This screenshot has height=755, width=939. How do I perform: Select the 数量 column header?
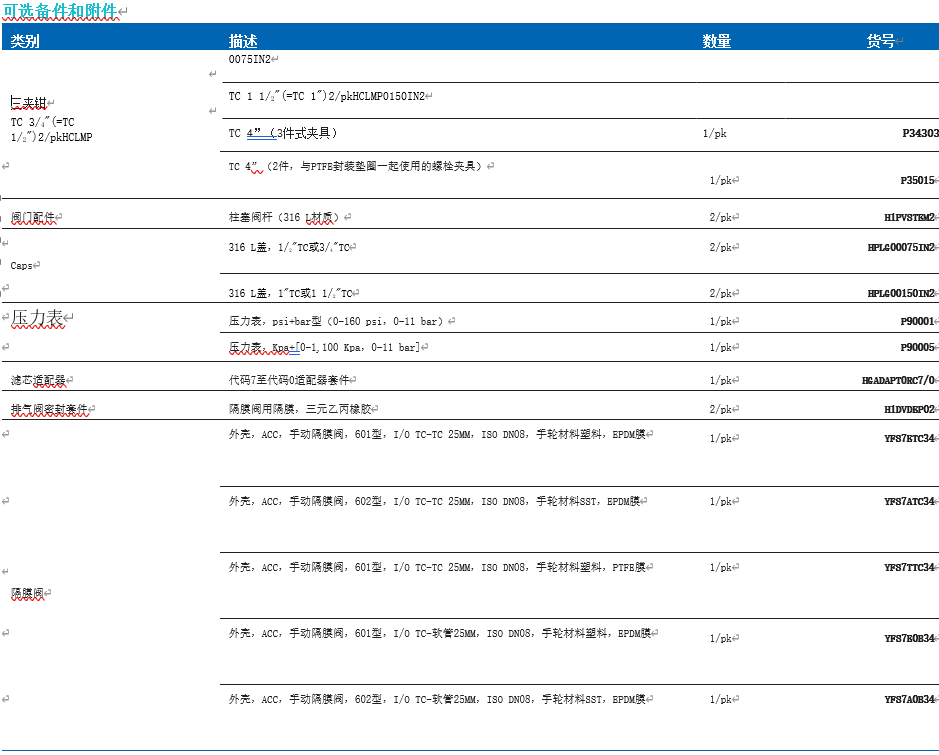tap(716, 41)
